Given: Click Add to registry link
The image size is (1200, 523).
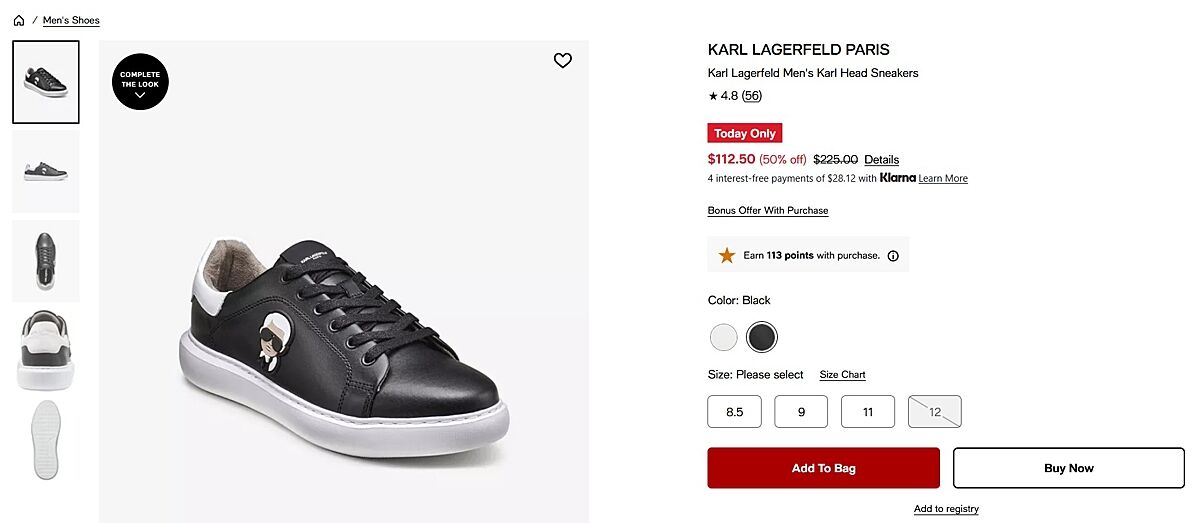Looking at the screenshot, I should (x=946, y=509).
